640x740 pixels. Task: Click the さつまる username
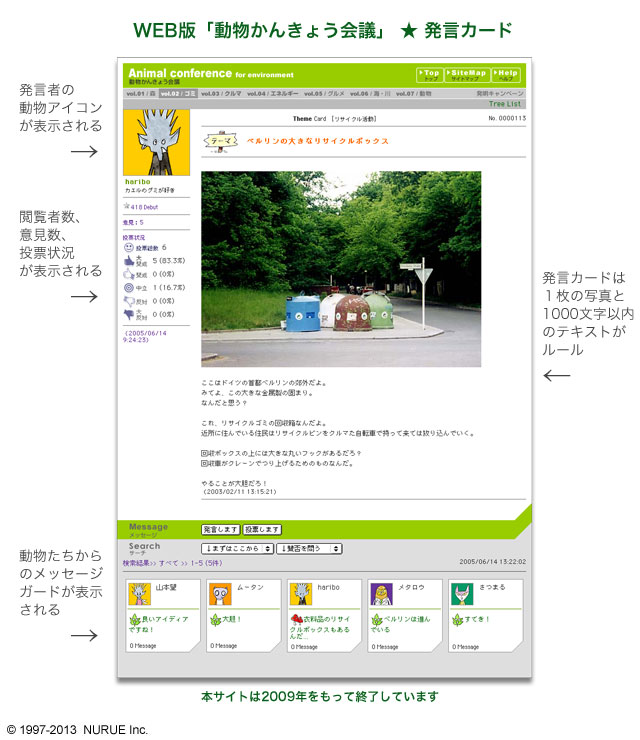point(492,588)
